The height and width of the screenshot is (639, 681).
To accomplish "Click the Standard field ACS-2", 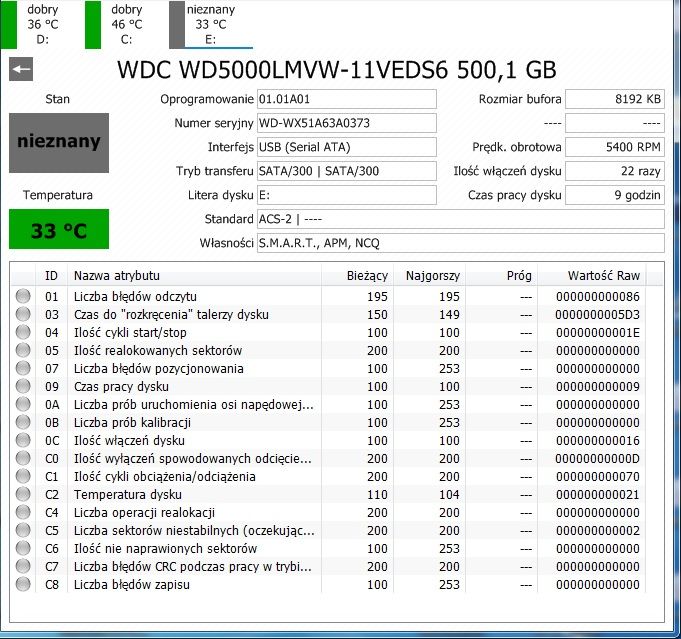I will [461, 219].
